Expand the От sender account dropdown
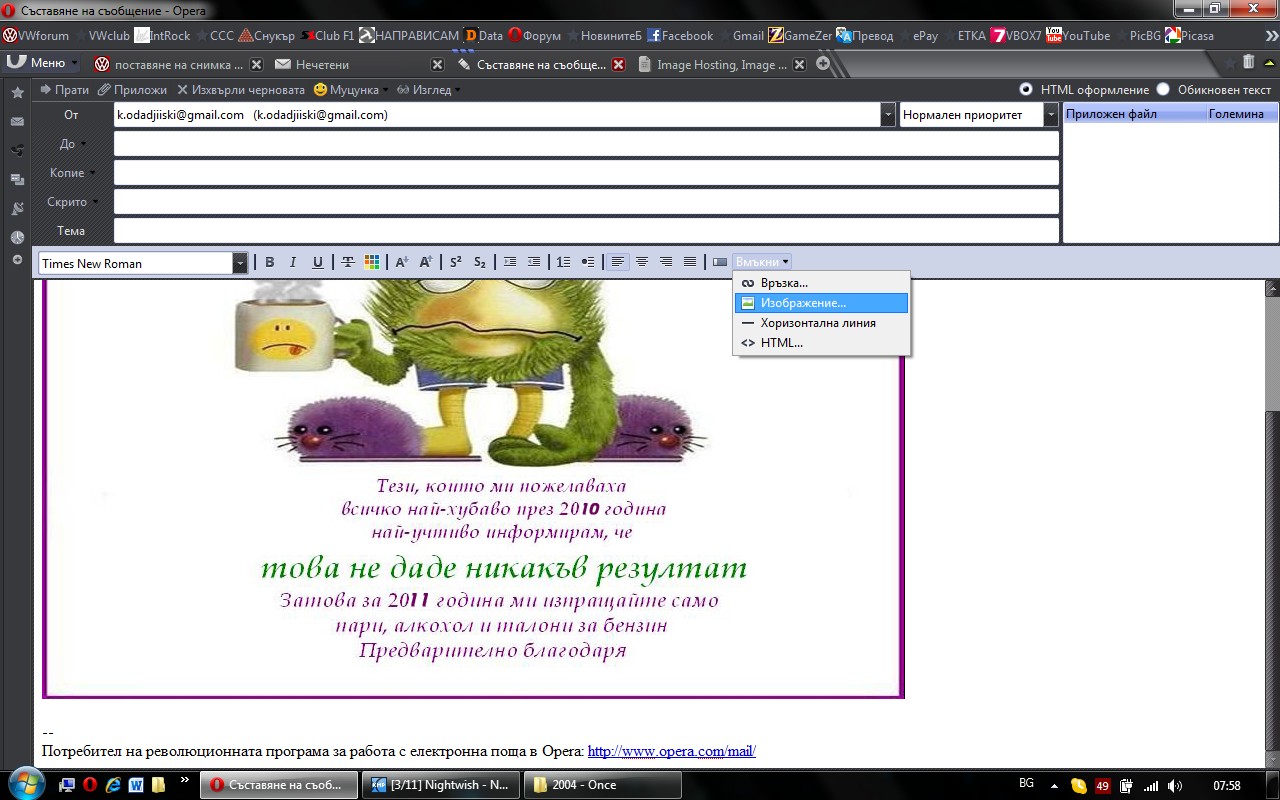Screen dimensions: 1280x800 (888, 115)
